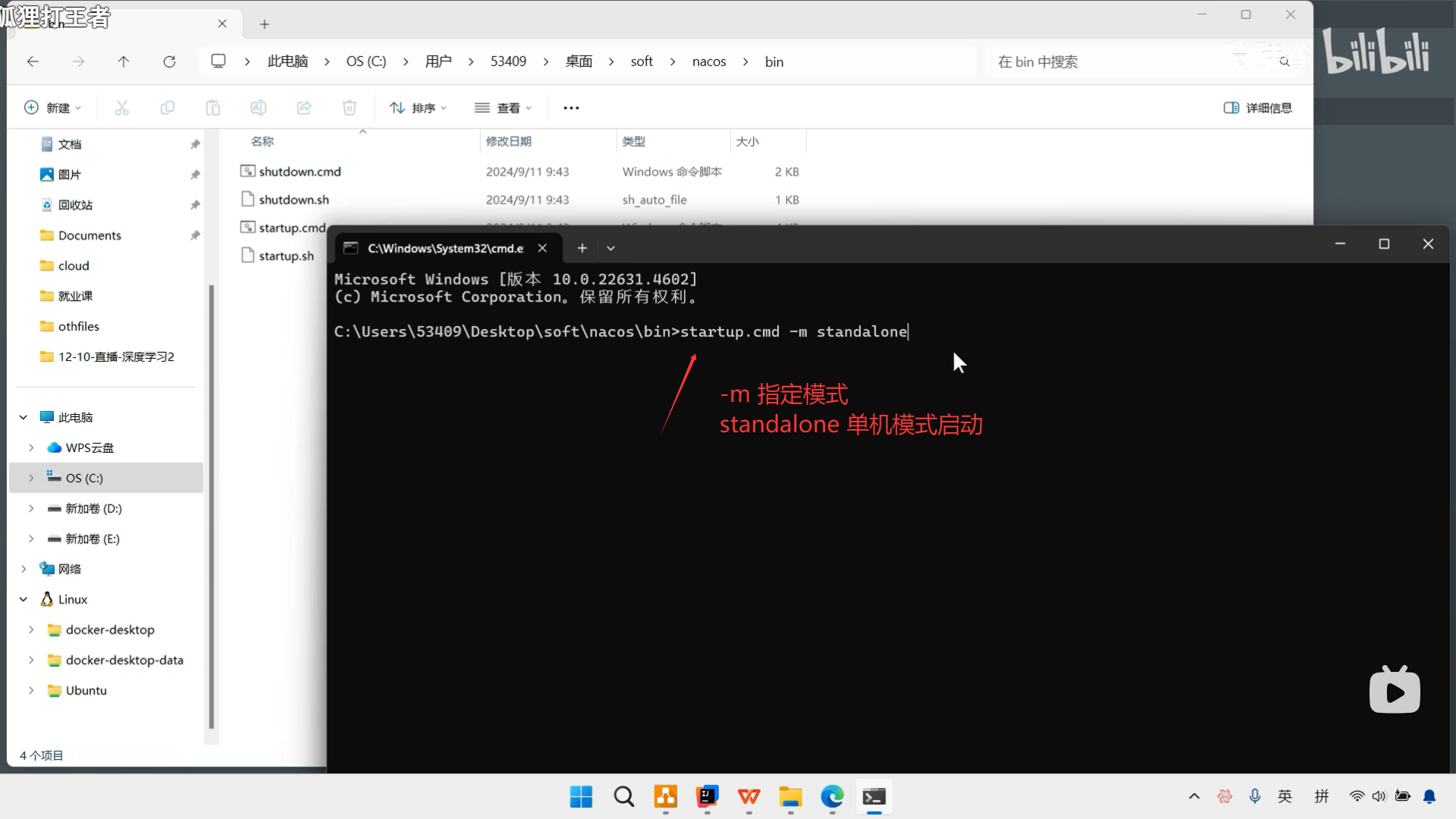This screenshot has height=819, width=1456.
Task: Open a new terminal tab with the plus button
Action: click(x=582, y=247)
